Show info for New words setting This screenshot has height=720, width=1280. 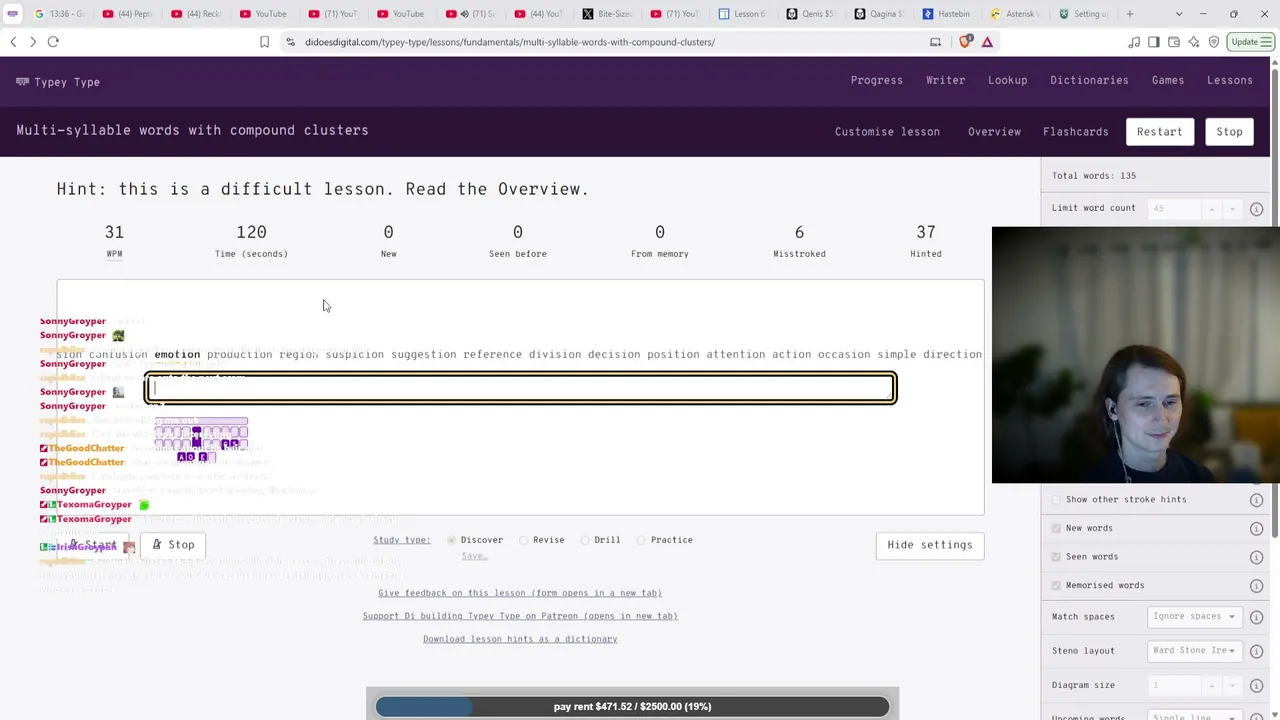pyautogui.click(x=1256, y=529)
